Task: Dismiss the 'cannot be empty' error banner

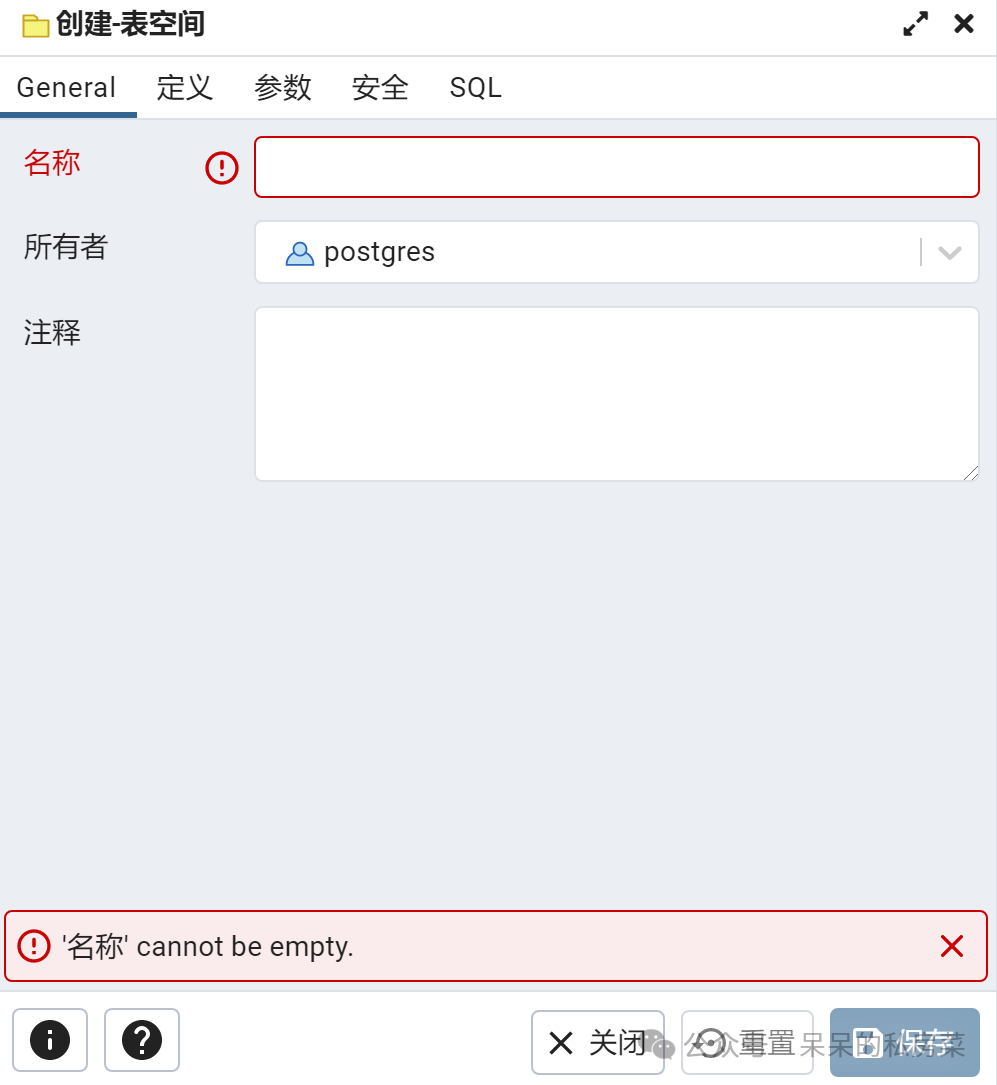Action: (952, 946)
